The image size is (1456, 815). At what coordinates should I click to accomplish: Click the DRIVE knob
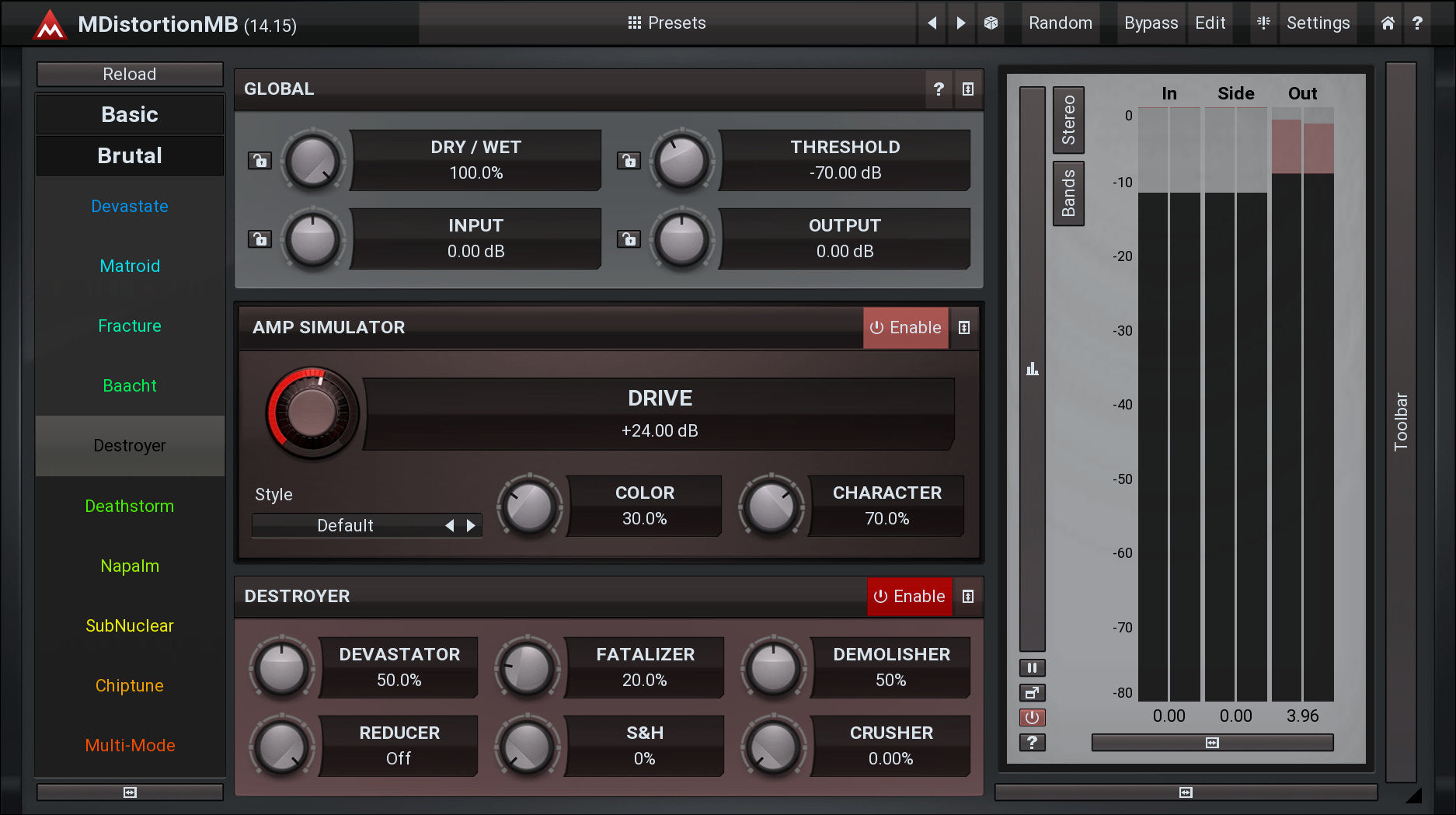pyautogui.click(x=312, y=413)
